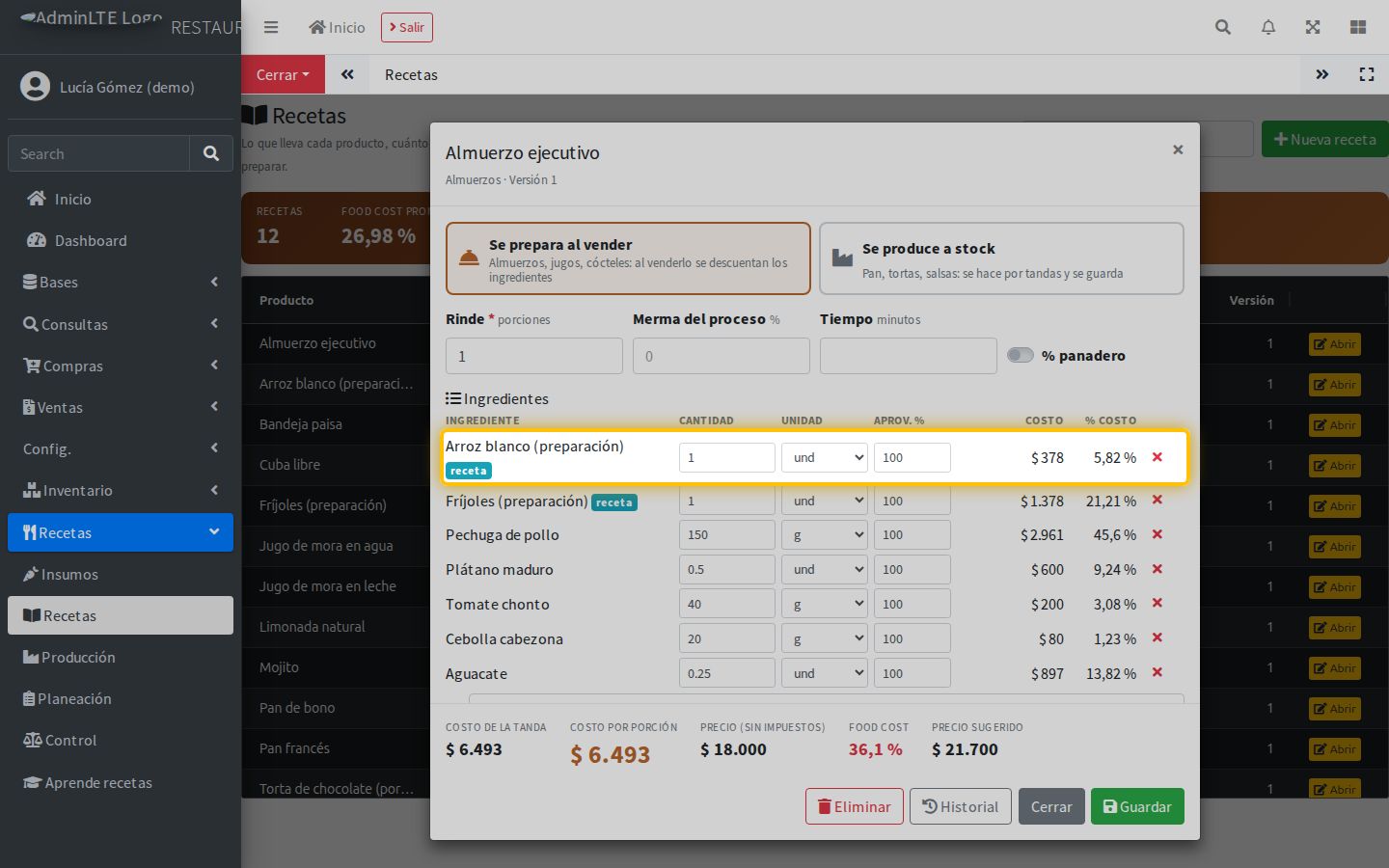Click the hamburger menu icon in navbar
Viewport: 1389px width, 868px height.
[x=271, y=27]
